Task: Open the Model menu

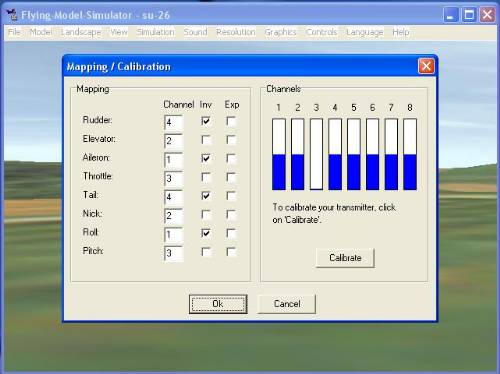Action: pyautogui.click(x=41, y=32)
